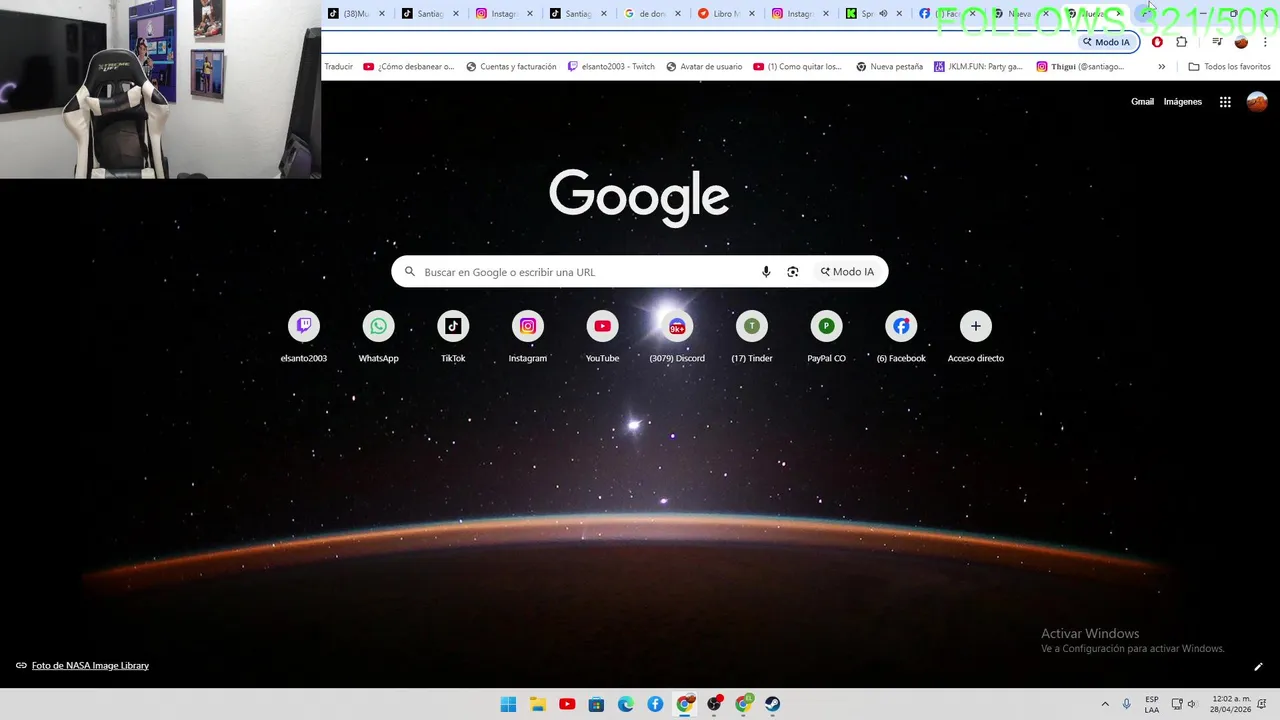
Task: Close the 'de don' Google tab
Action: click(x=678, y=14)
